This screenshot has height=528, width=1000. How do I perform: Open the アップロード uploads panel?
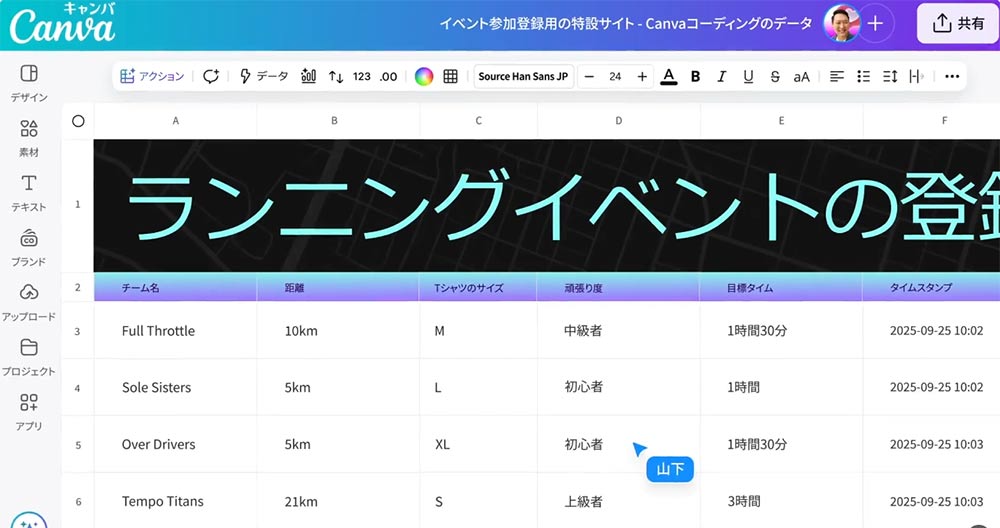tap(29, 300)
